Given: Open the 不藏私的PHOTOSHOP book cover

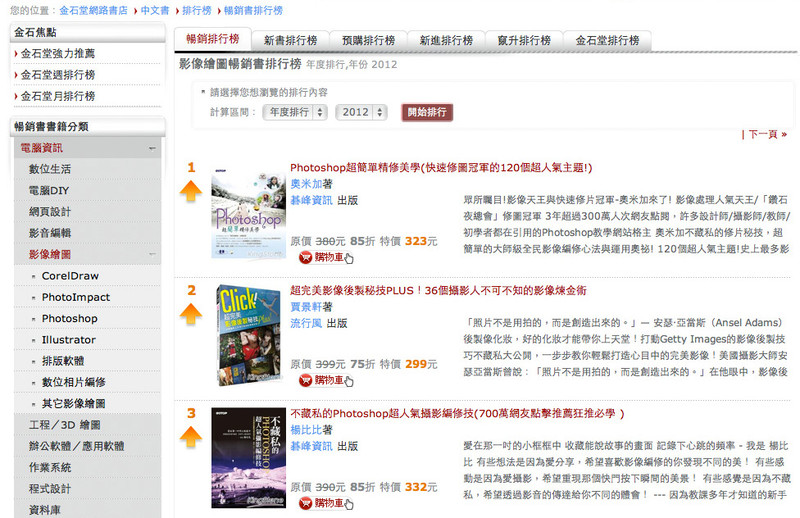Looking at the screenshot, I should click(248, 458).
